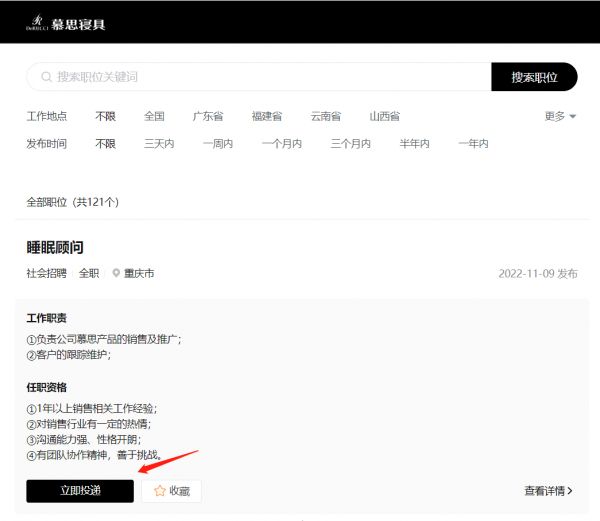Expand 更多 work location options
The image size is (600, 521).
(560, 116)
